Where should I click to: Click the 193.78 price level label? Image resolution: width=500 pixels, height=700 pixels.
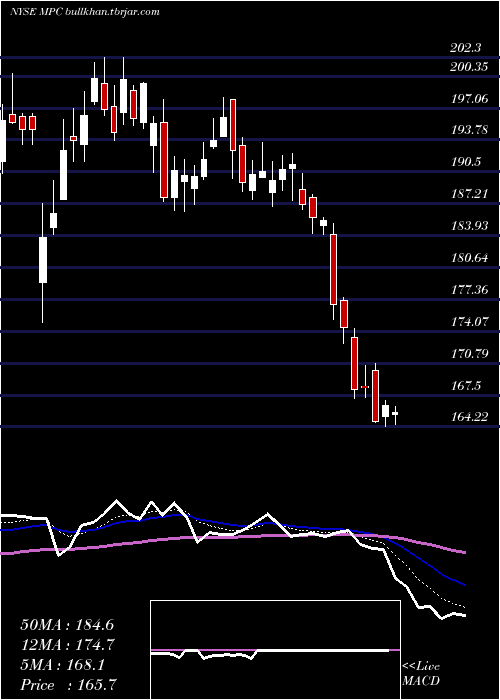coord(469,130)
